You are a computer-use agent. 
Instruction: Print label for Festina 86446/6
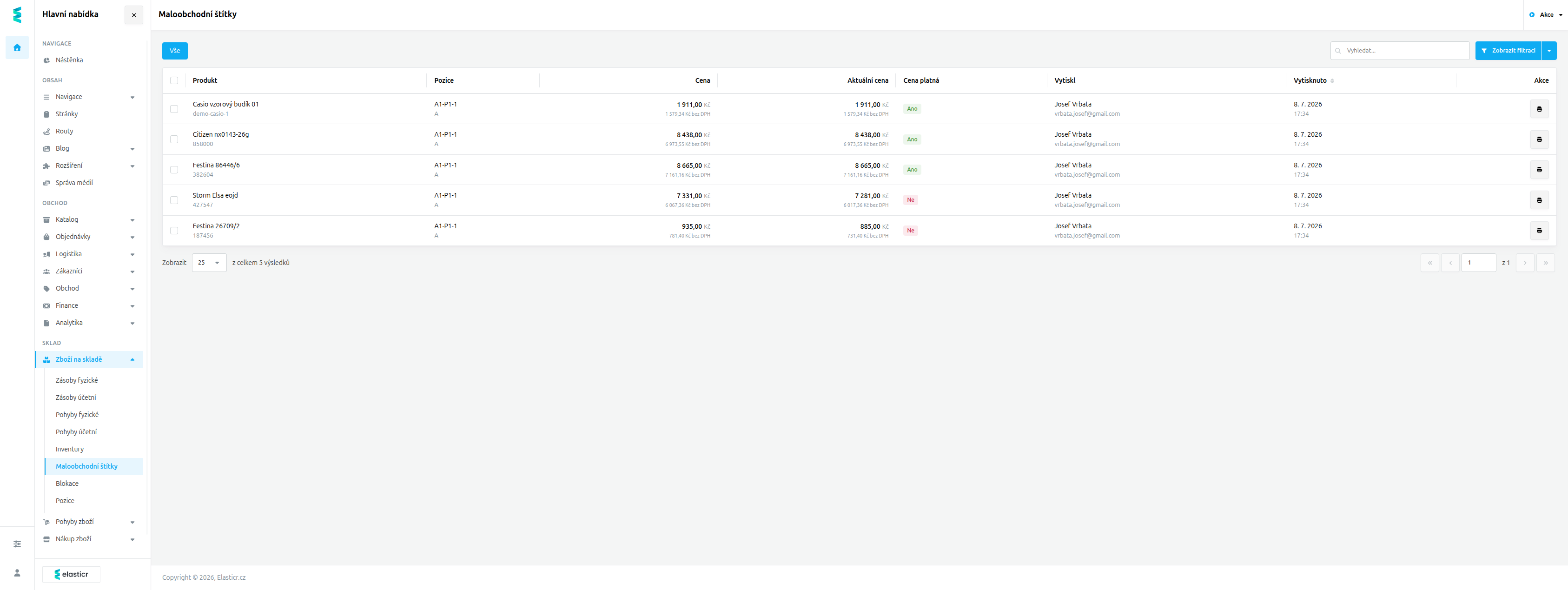[x=1539, y=170]
